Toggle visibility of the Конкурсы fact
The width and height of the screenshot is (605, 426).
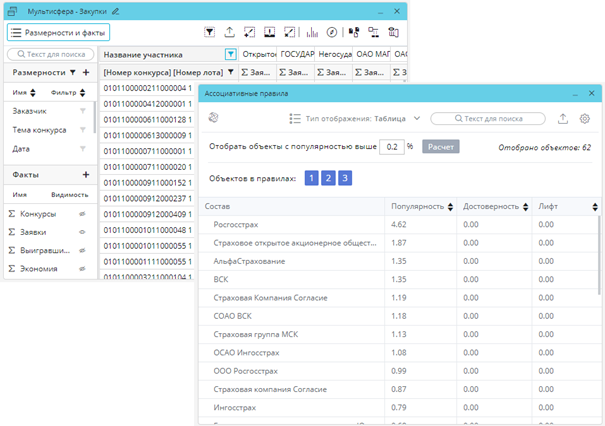83,214
